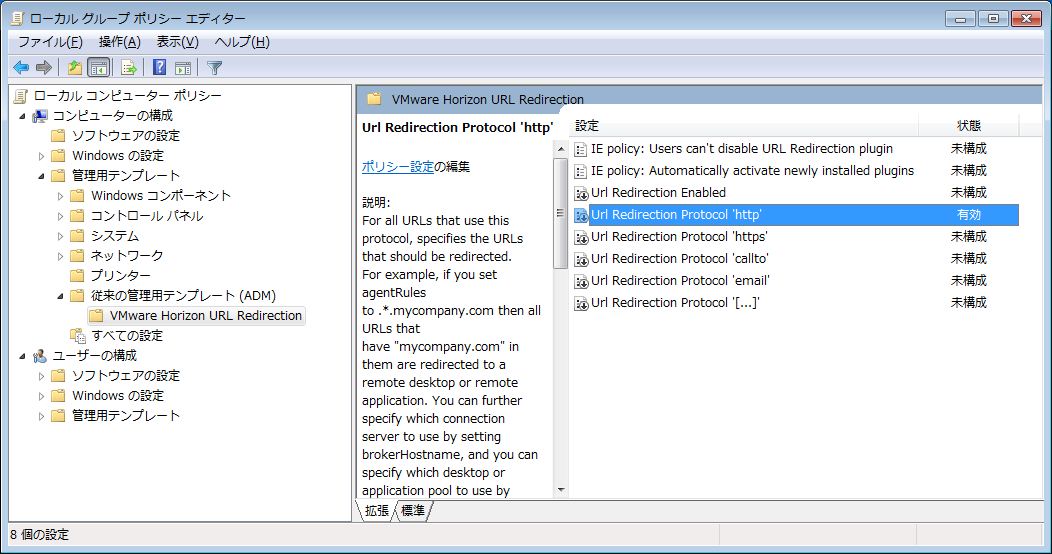Click the Filter funnel toolbar icon
This screenshot has height=554, width=1052.
pos(215,68)
